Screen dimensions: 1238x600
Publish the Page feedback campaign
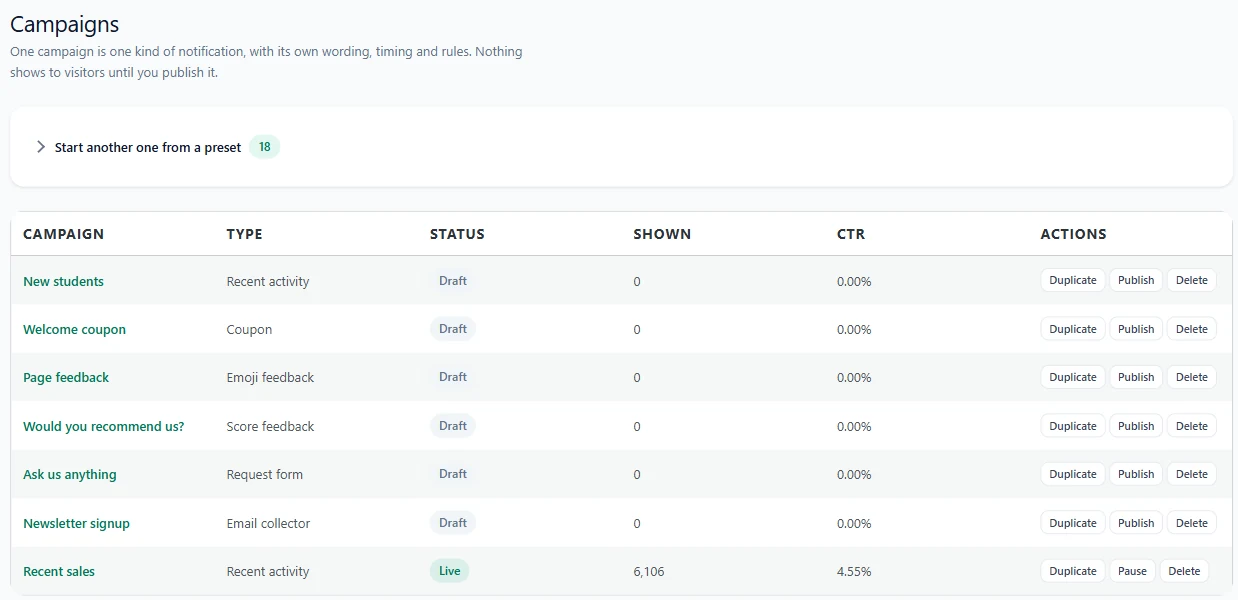[1136, 377]
